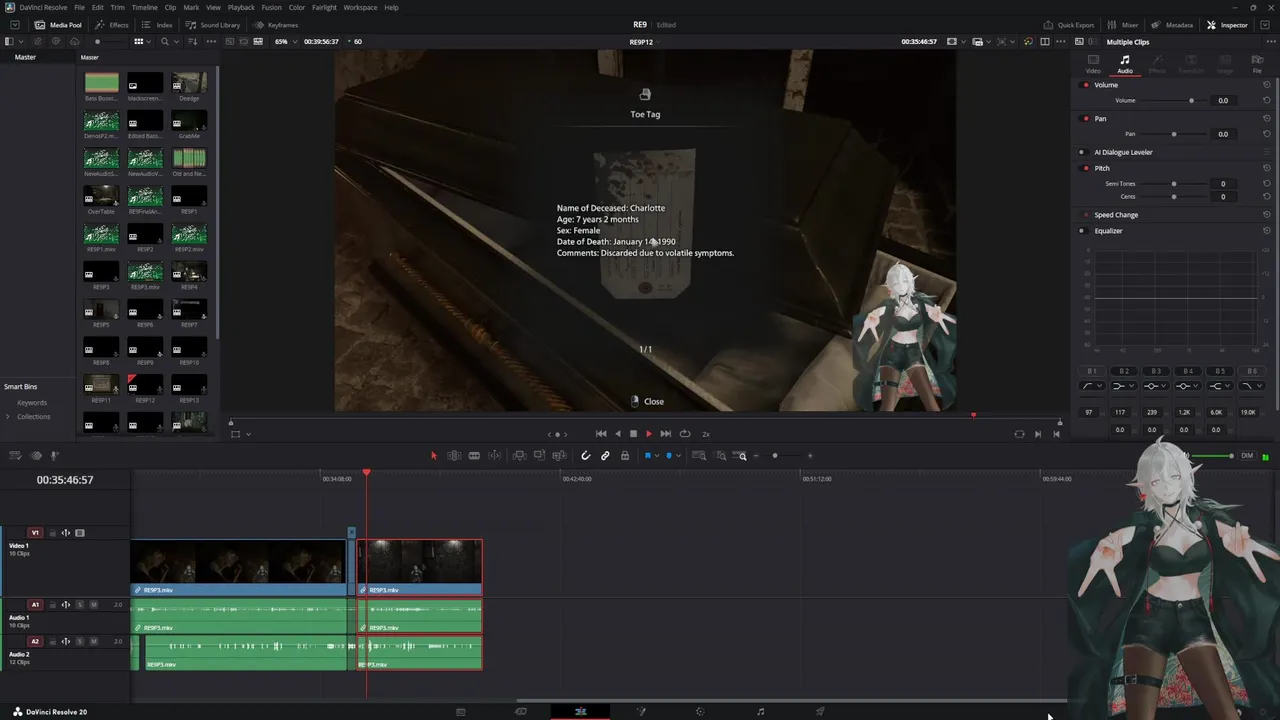
Task: Activate the Trim Edit Mode tool
Action: pos(454,456)
